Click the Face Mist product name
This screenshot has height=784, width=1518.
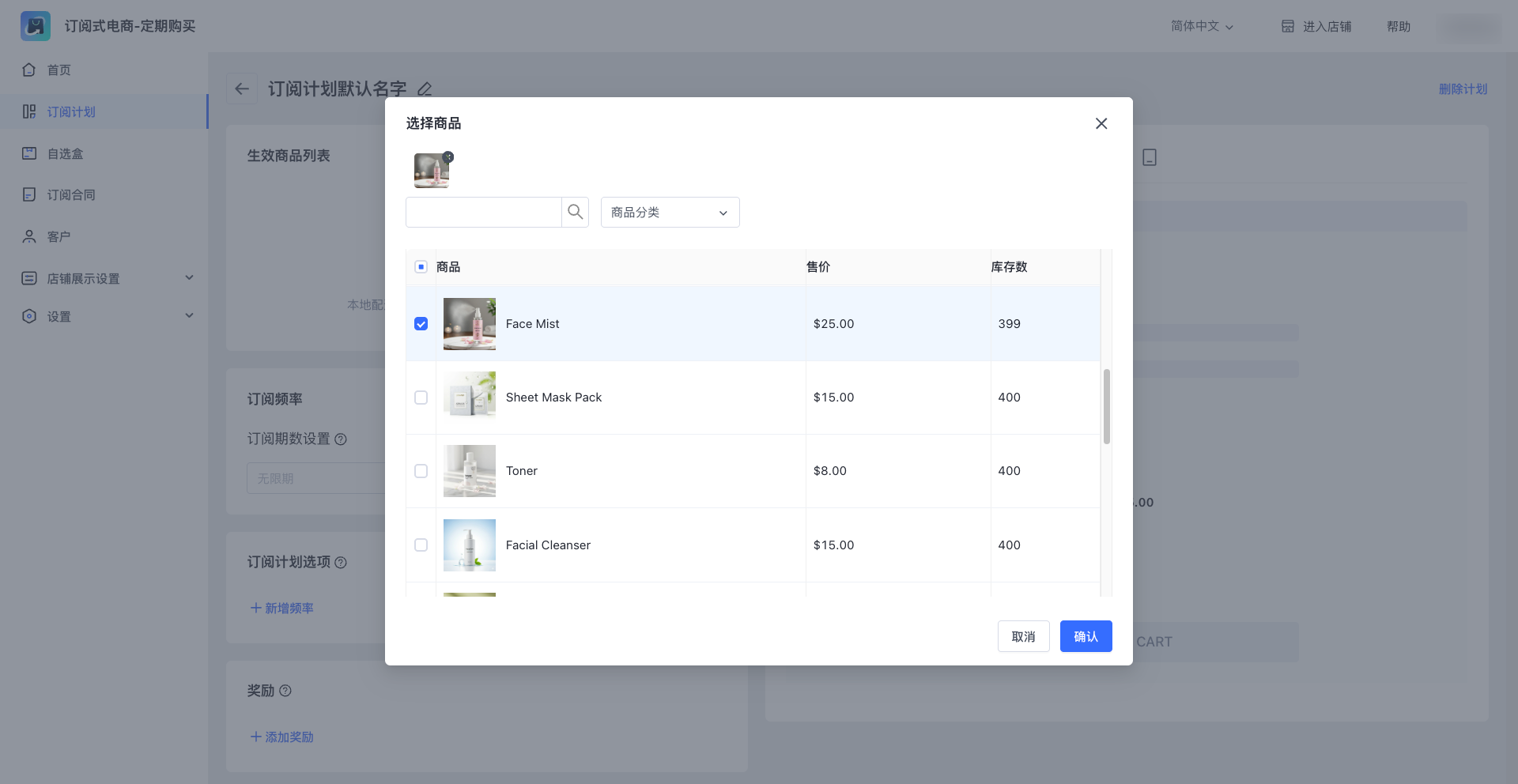click(532, 324)
